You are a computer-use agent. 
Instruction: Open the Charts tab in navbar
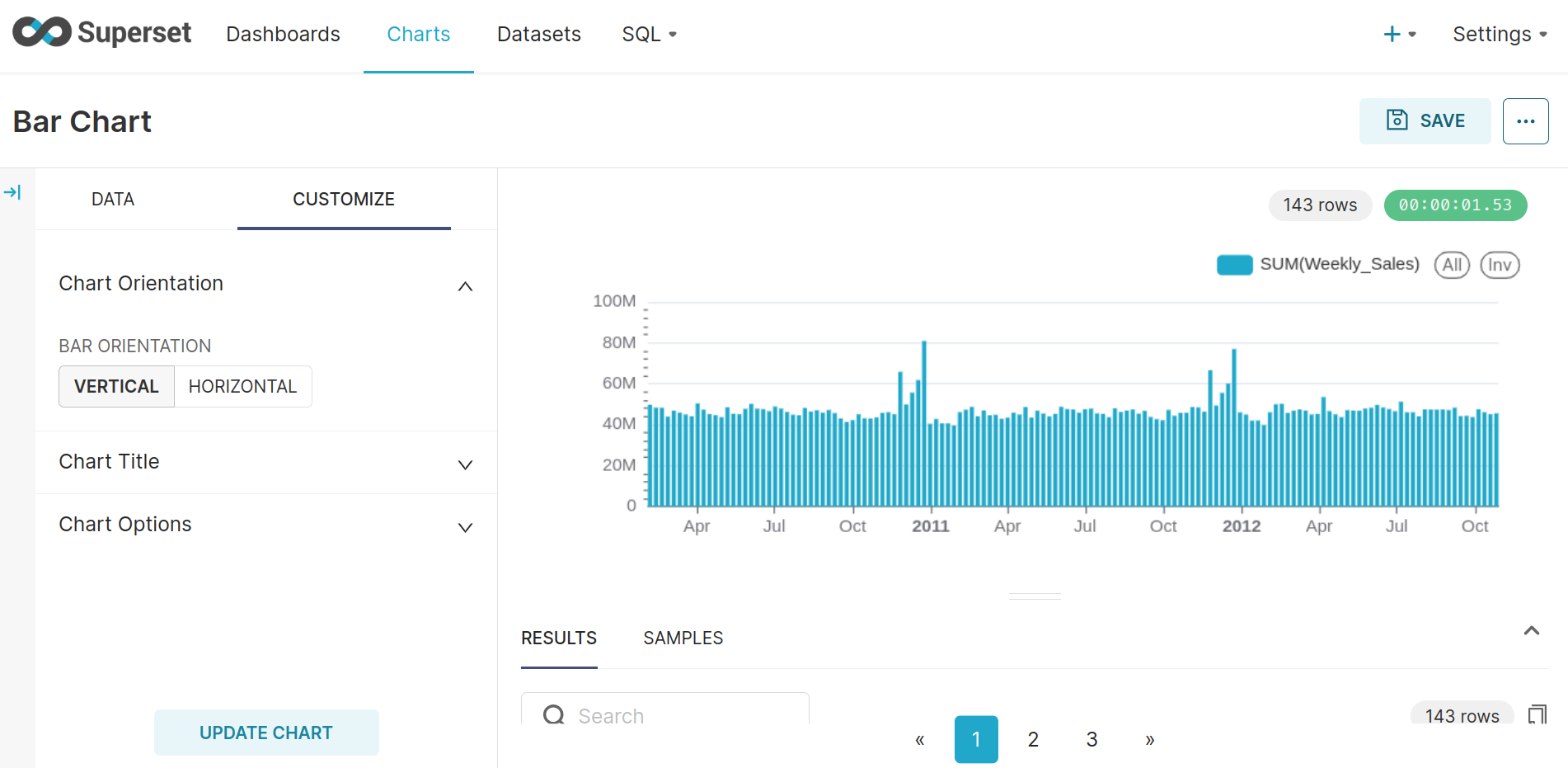click(x=419, y=34)
